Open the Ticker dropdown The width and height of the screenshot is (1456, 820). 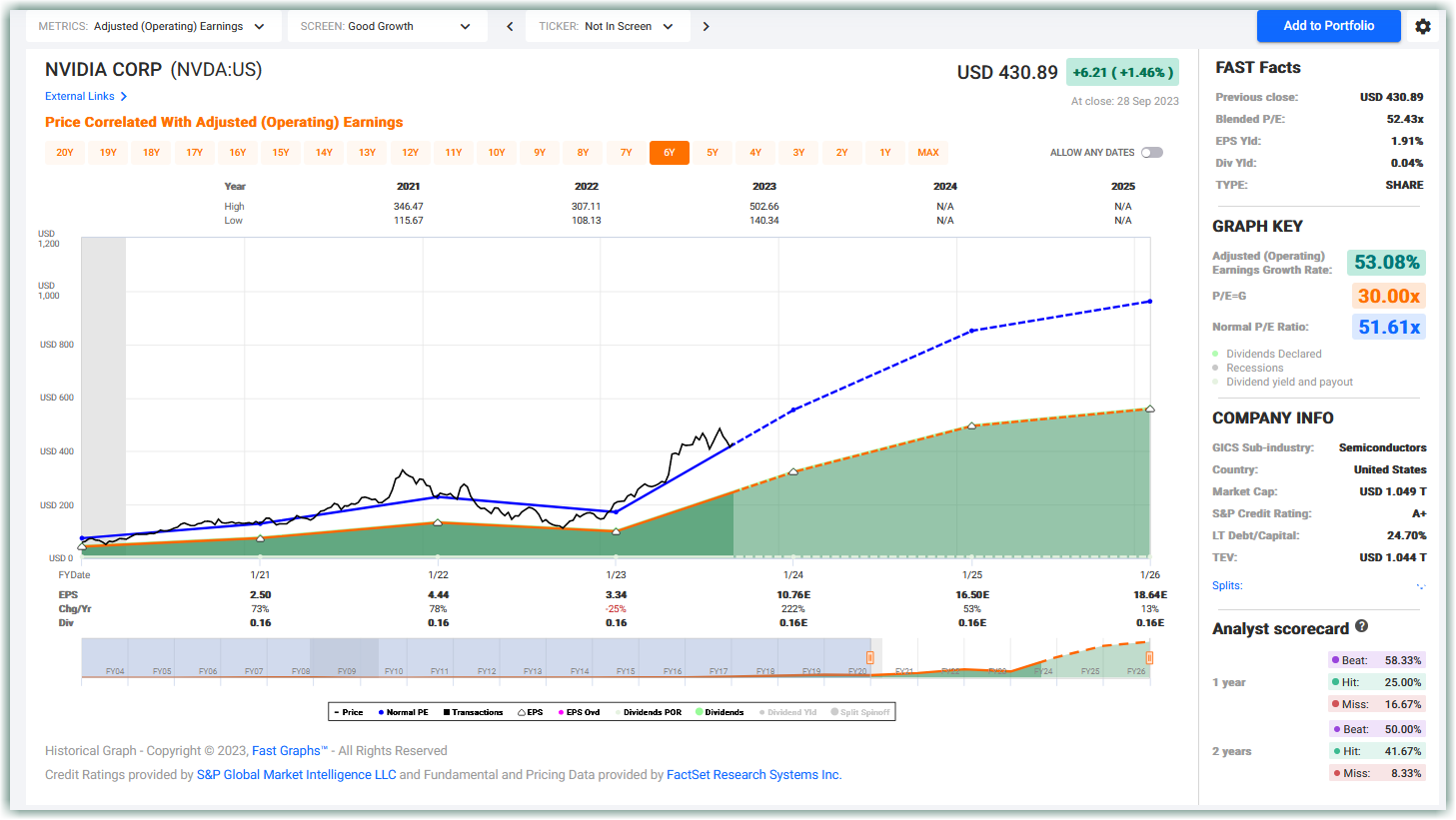pyautogui.click(x=608, y=27)
